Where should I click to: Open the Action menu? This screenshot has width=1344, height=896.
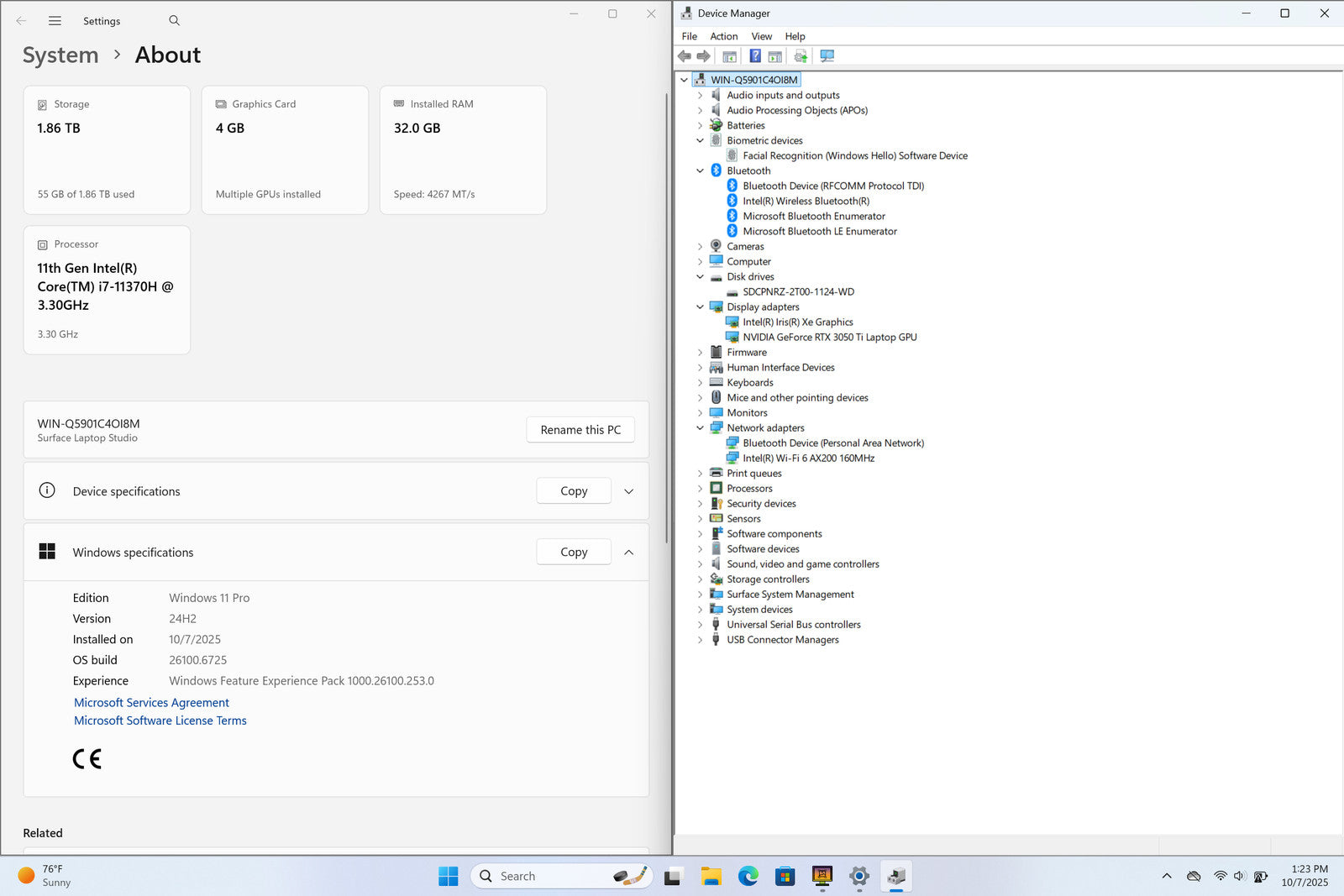(x=723, y=36)
